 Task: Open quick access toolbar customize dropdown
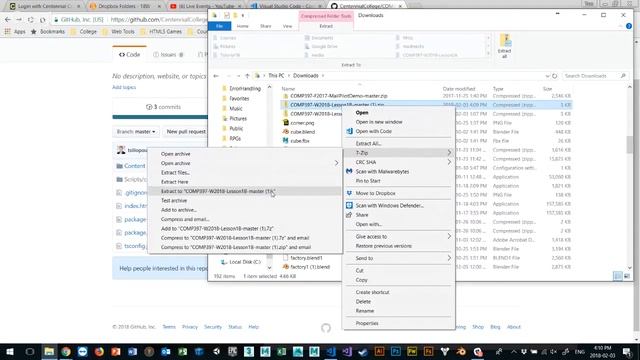pyautogui.click(x=243, y=16)
